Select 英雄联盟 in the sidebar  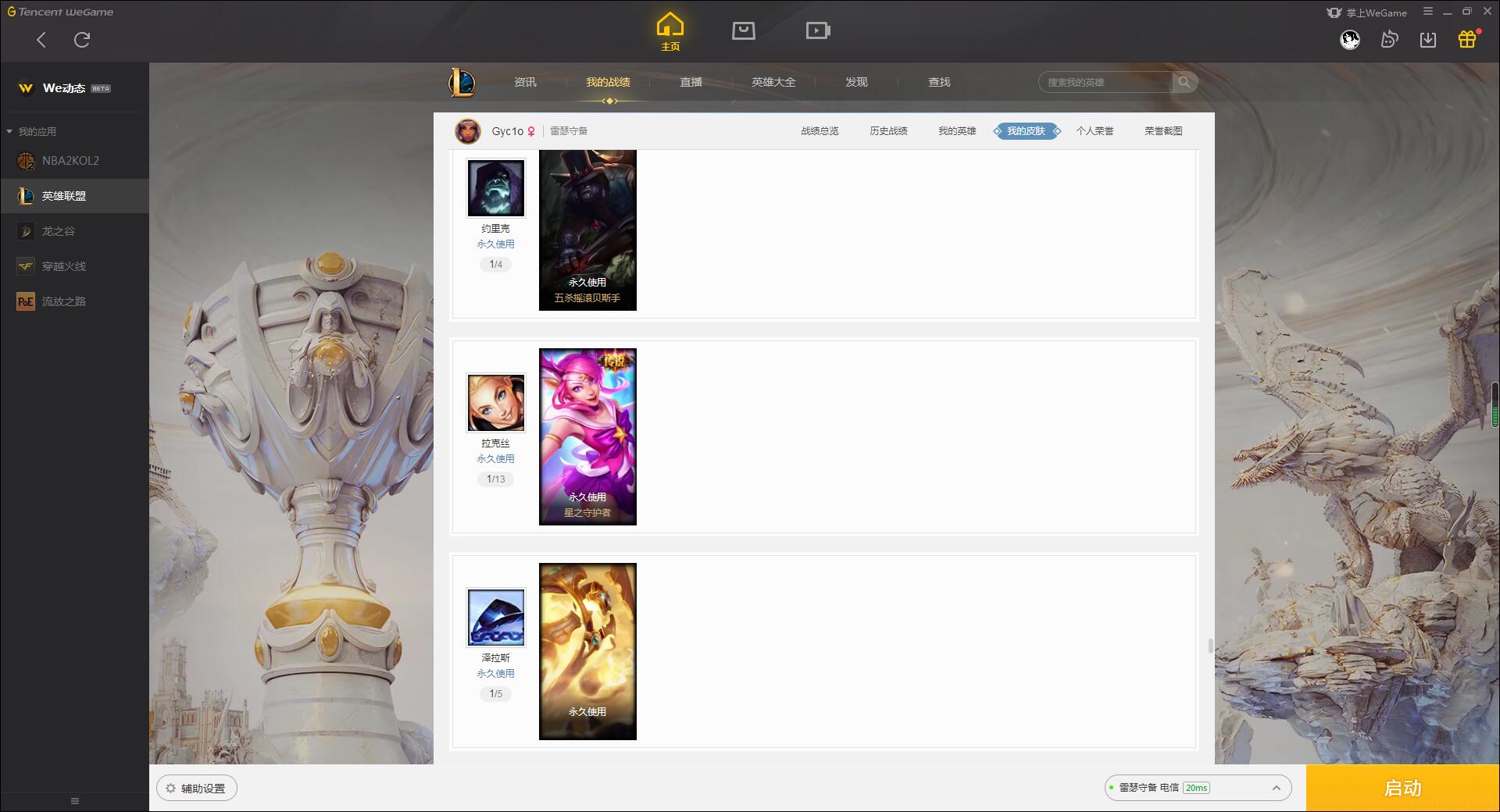coord(74,196)
